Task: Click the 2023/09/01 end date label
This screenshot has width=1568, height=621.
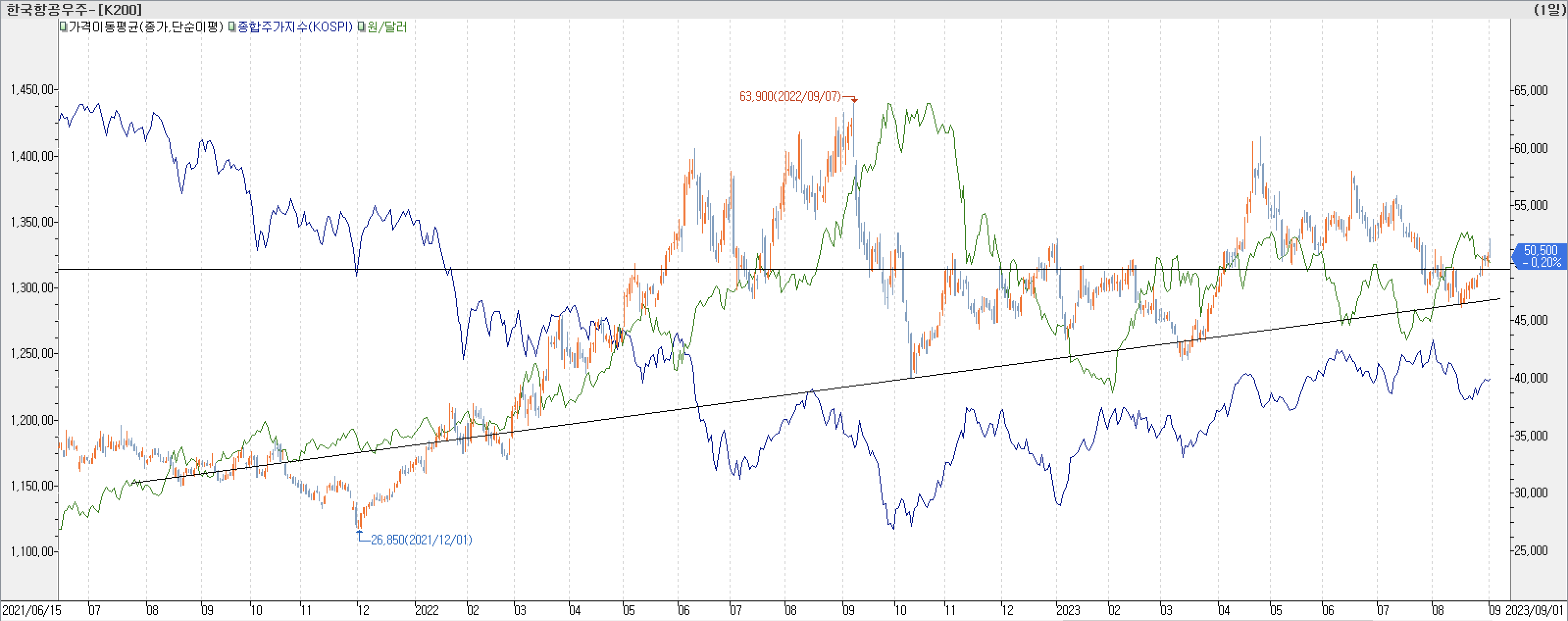Action: click(1535, 610)
